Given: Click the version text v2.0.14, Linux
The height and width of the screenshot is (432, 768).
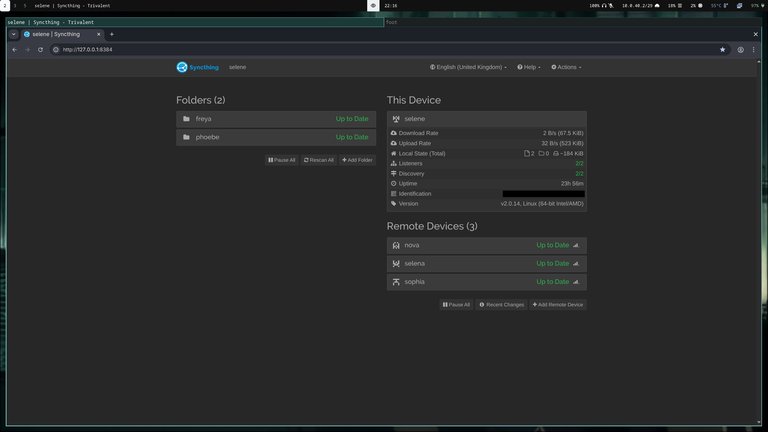Looking at the screenshot, I should coord(542,204).
